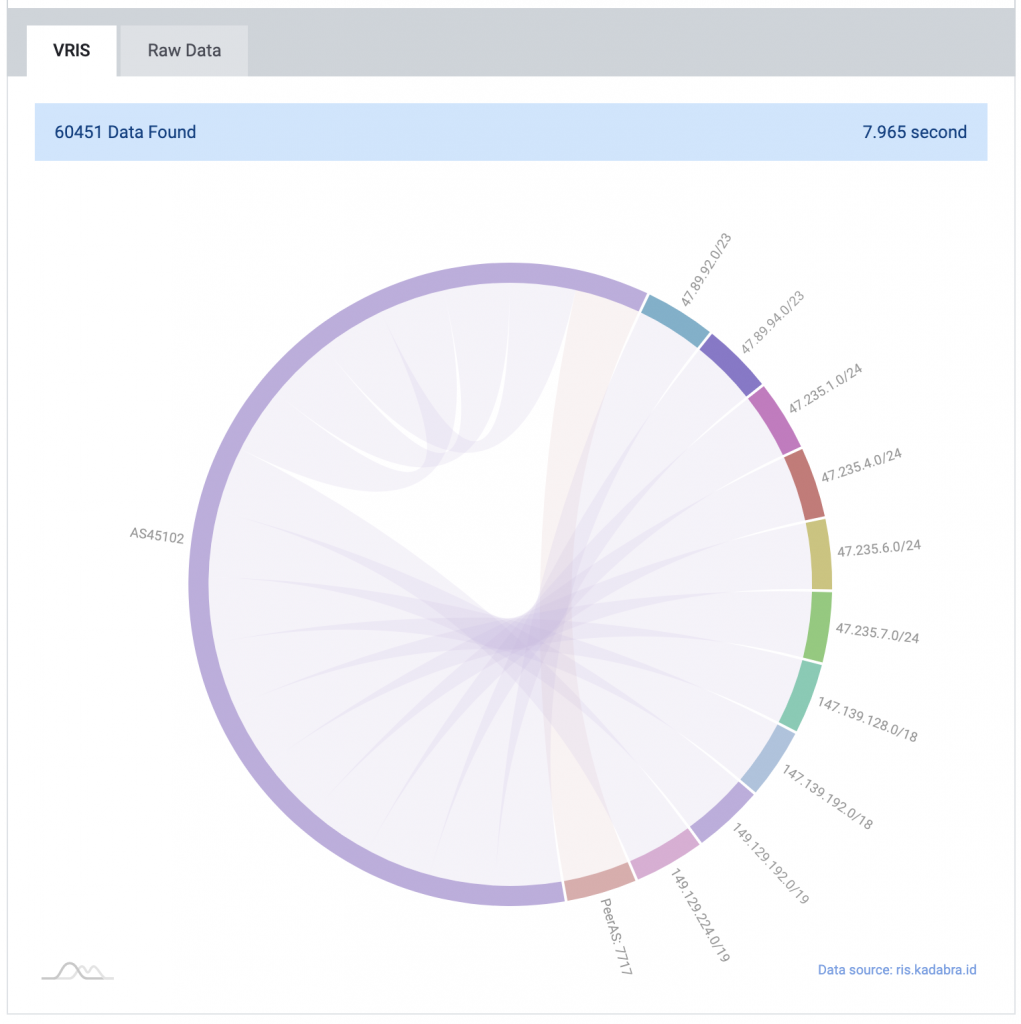Click the AS45102 label text
The width and height of the screenshot is (1021, 1024).
click(x=157, y=536)
